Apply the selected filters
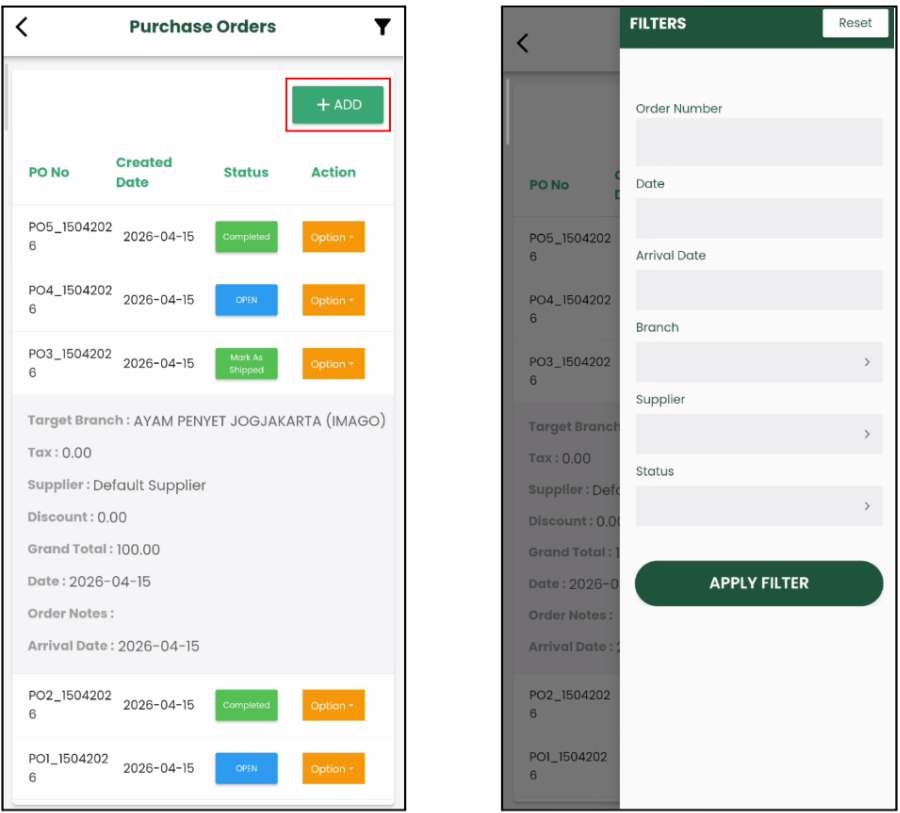 [x=759, y=583]
